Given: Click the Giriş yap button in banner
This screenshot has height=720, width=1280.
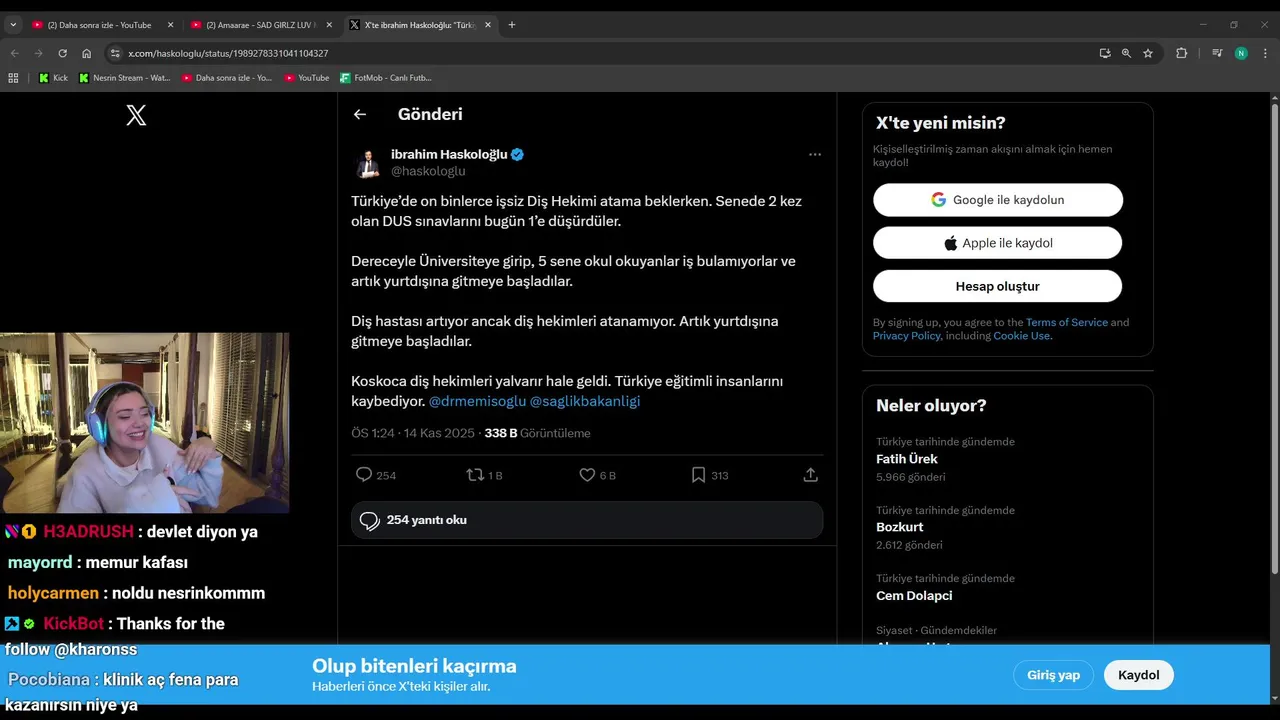Looking at the screenshot, I should (x=1053, y=675).
